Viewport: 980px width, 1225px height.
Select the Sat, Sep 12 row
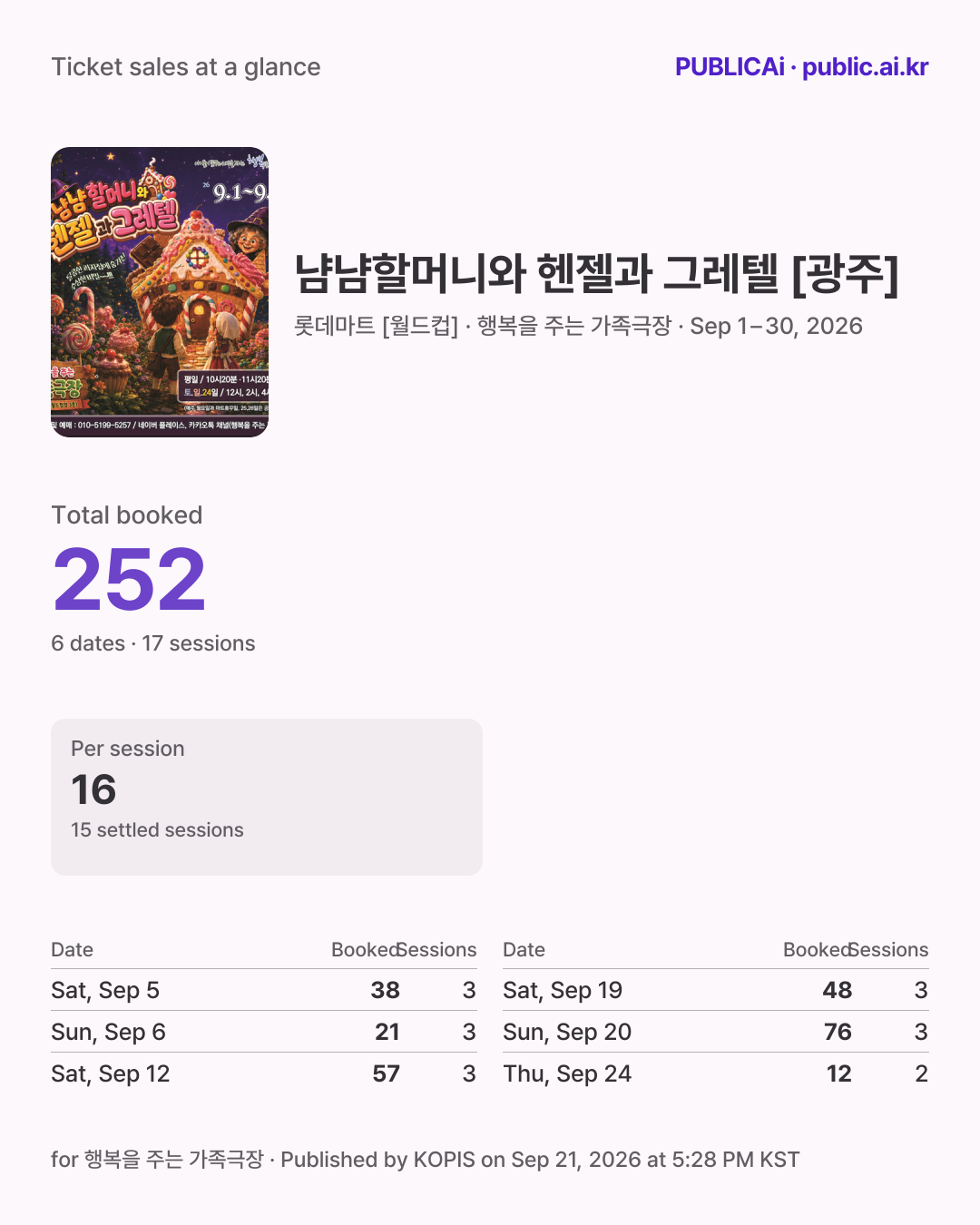264,1073
